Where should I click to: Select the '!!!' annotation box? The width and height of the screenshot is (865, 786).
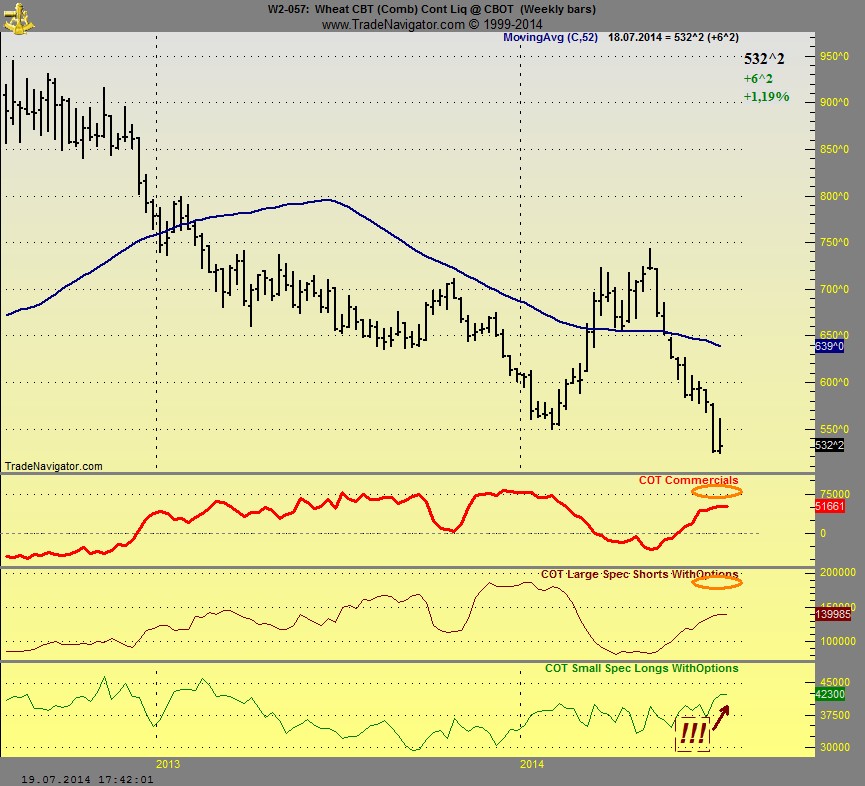[x=693, y=734]
